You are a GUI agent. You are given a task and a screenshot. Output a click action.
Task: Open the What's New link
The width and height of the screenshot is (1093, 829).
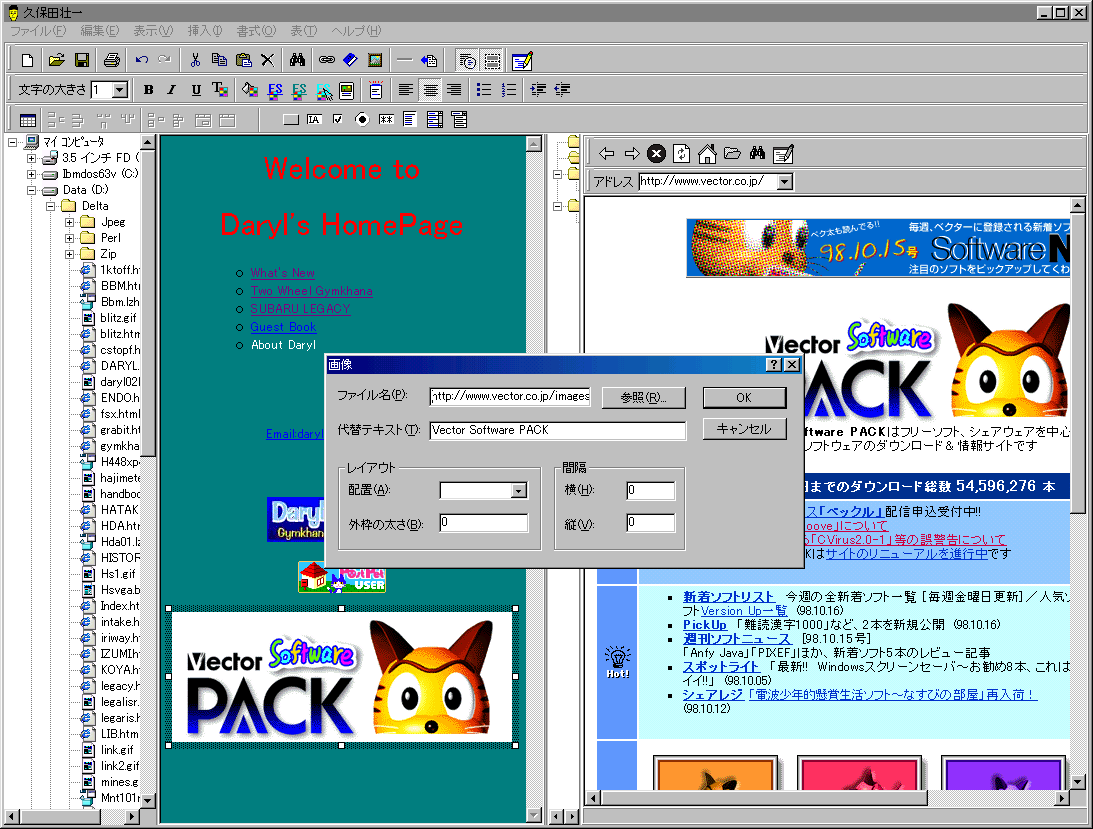282,273
